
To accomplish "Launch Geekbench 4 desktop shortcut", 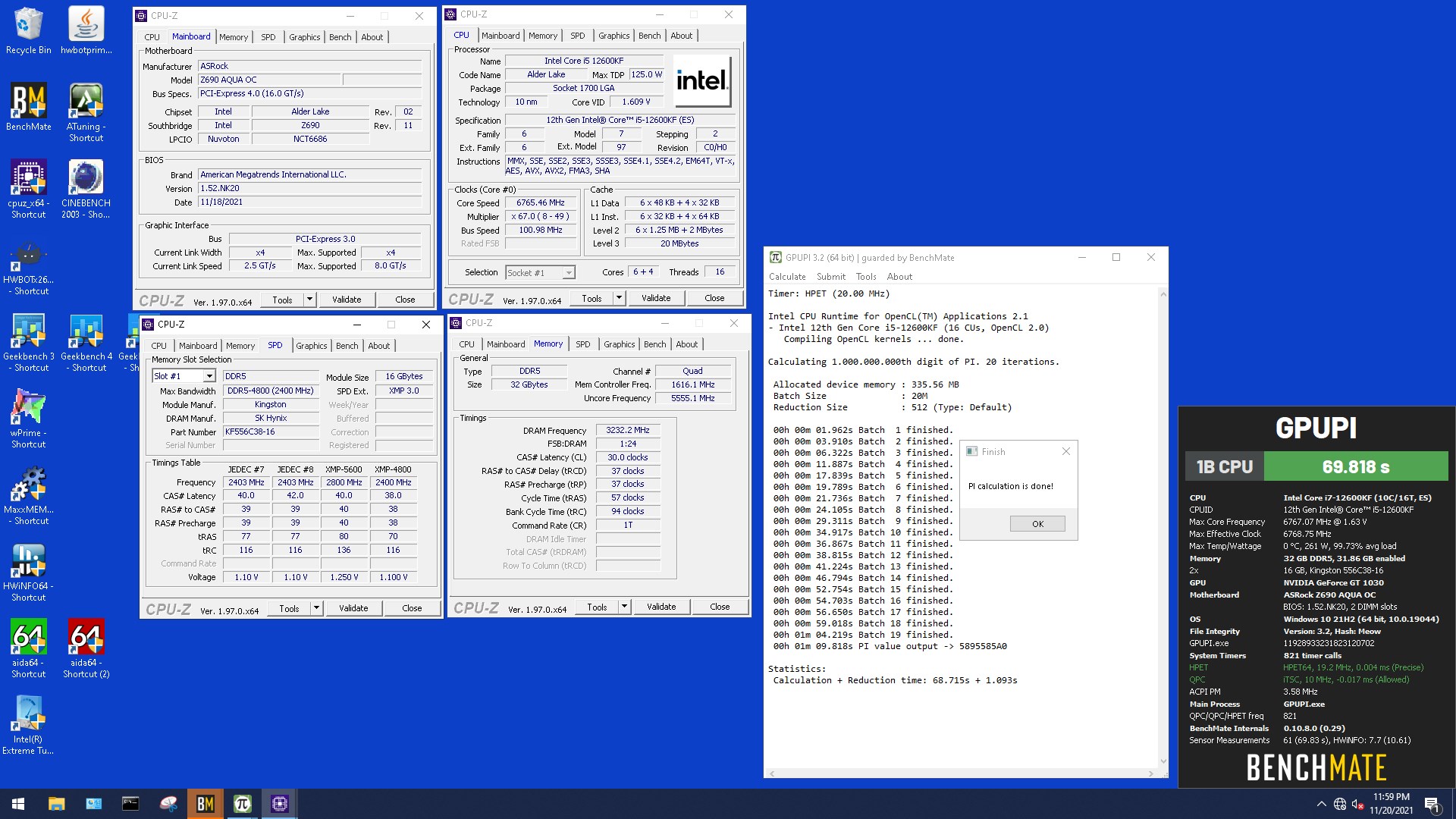I will pyautogui.click(x=86, y=343).
